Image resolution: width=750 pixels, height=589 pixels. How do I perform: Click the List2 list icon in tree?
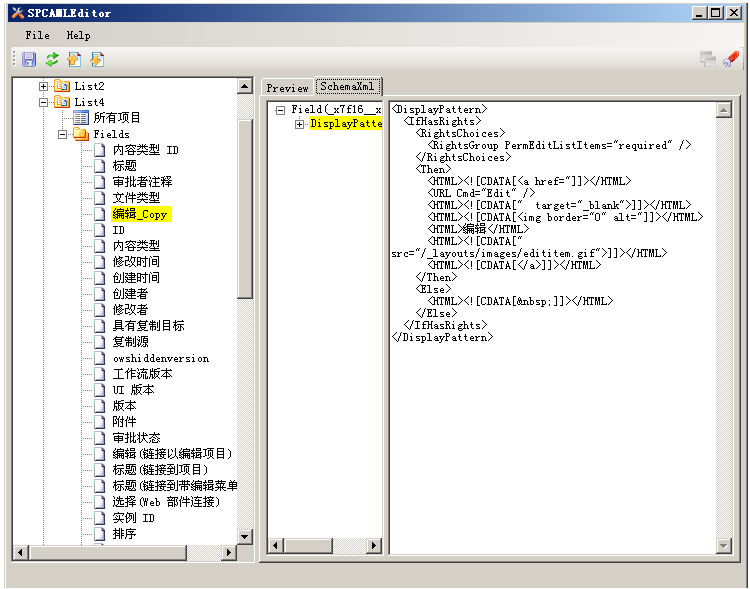point(62,86)
